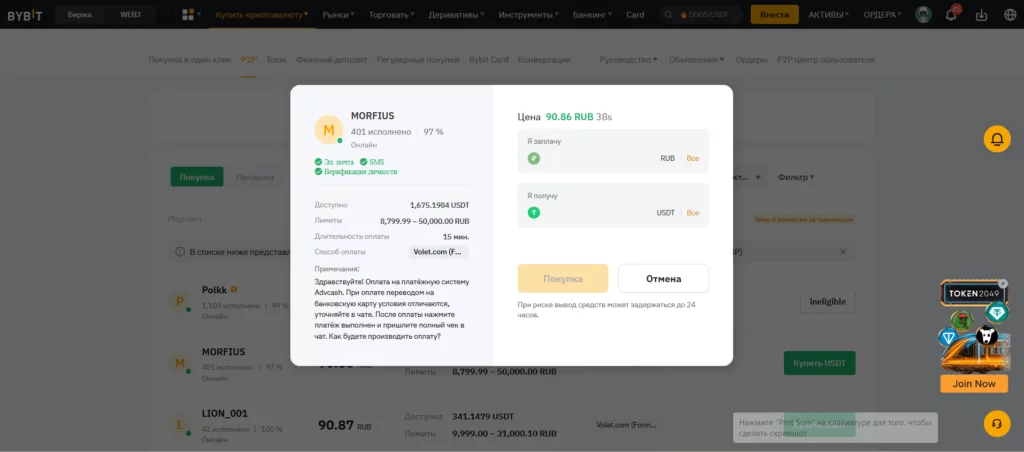Open the Конвертация tab
The width and height of the screenshot is (1024, 452).
[x=544, y=59]
